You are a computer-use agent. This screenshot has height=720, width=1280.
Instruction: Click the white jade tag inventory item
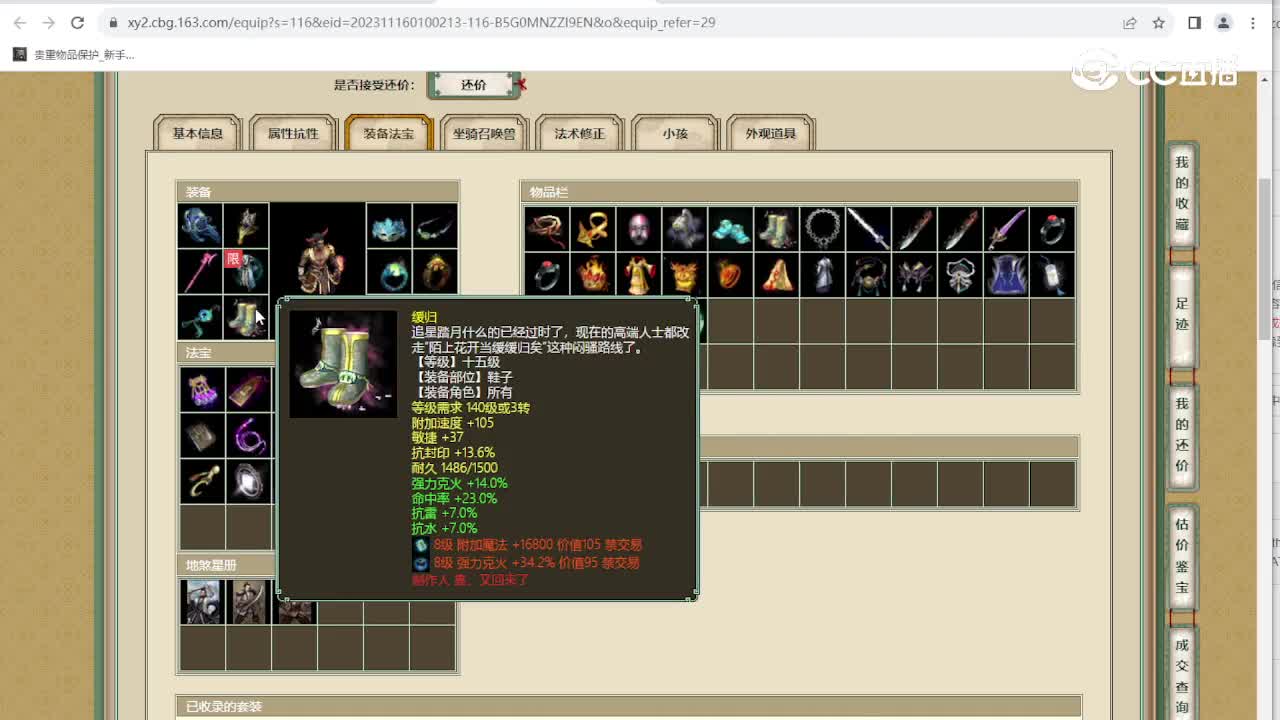click(1053, 275)
